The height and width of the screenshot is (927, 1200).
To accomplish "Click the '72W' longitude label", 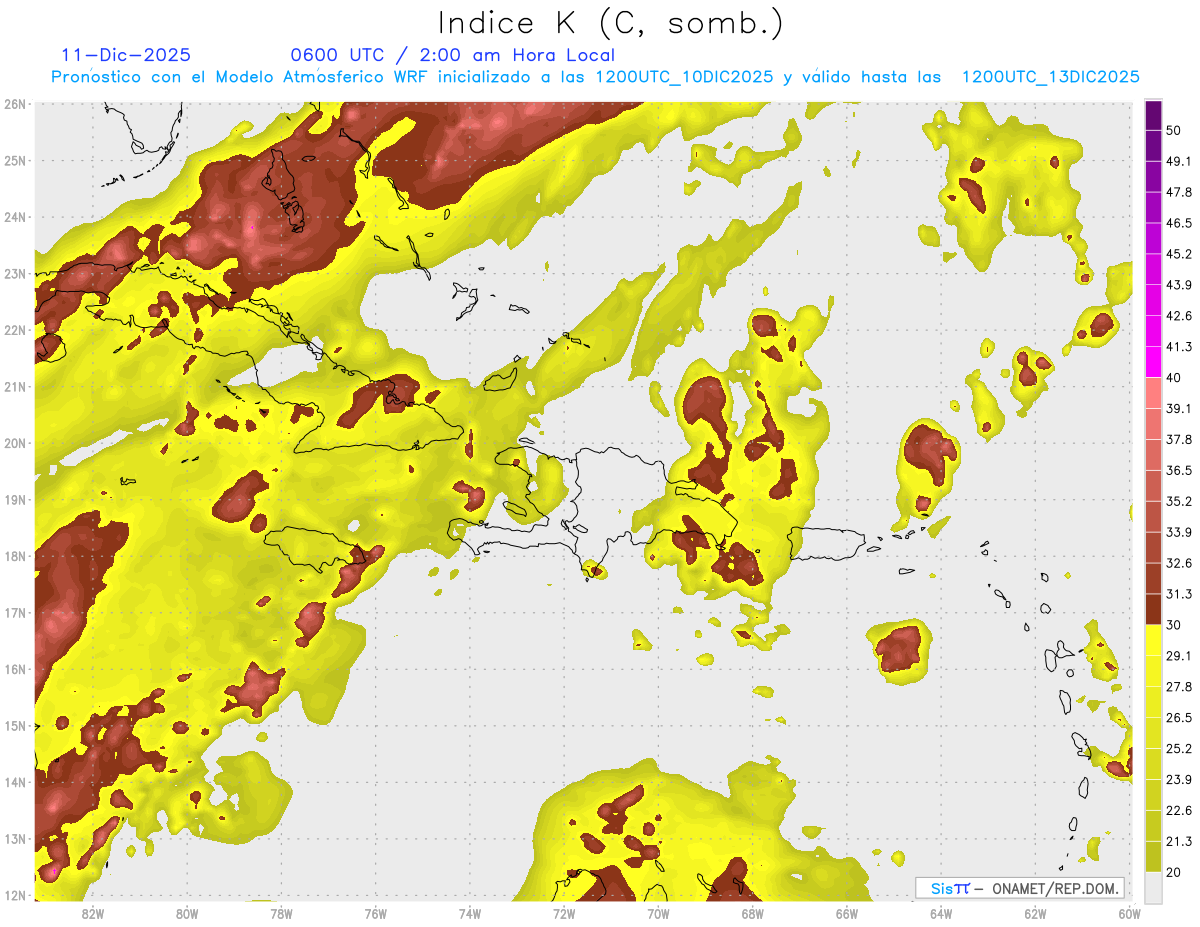I will click(564, 913).
